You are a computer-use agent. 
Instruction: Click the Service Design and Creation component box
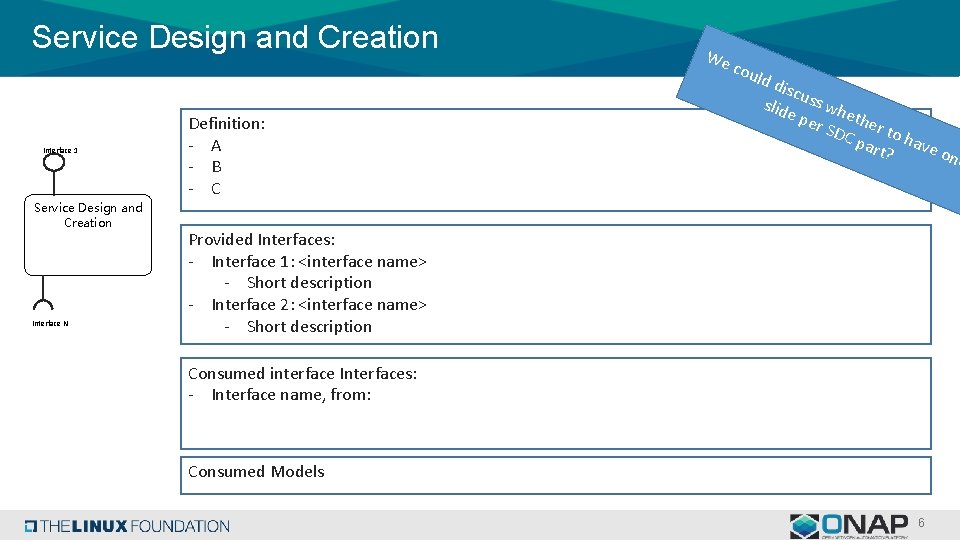pyautogui.click(x=88, y=235)
